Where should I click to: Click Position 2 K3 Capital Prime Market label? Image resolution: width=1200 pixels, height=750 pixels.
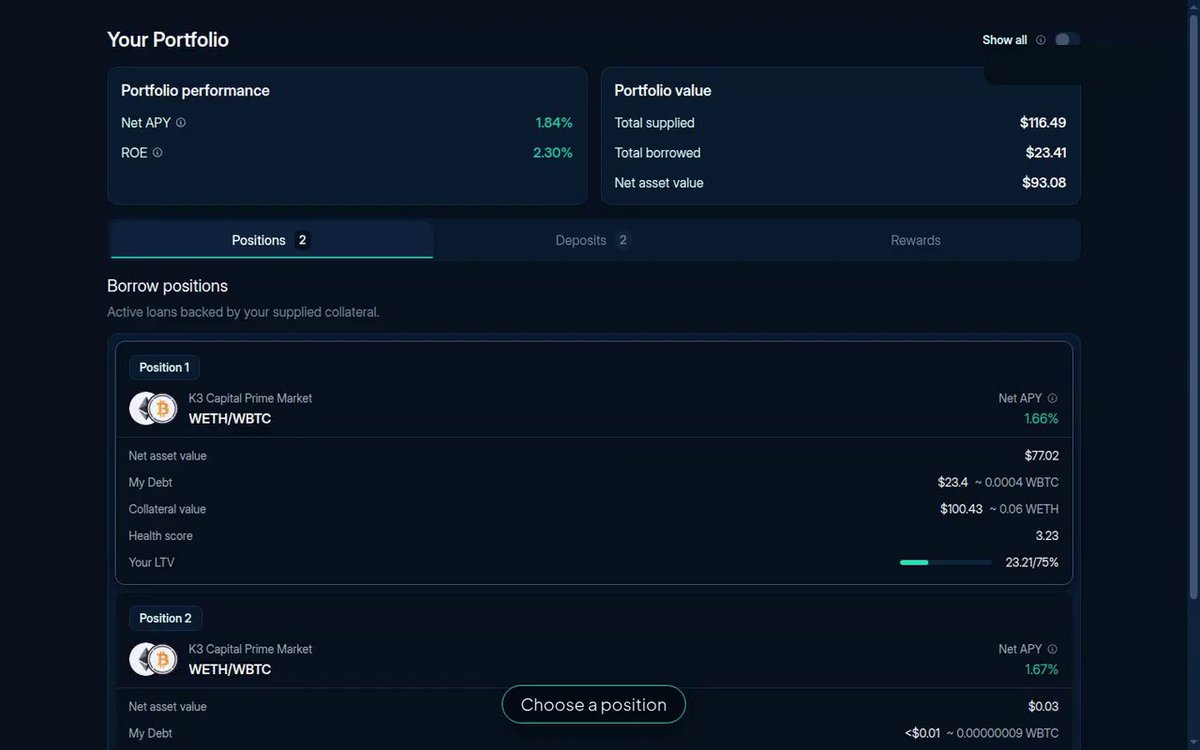coord(250,649)
